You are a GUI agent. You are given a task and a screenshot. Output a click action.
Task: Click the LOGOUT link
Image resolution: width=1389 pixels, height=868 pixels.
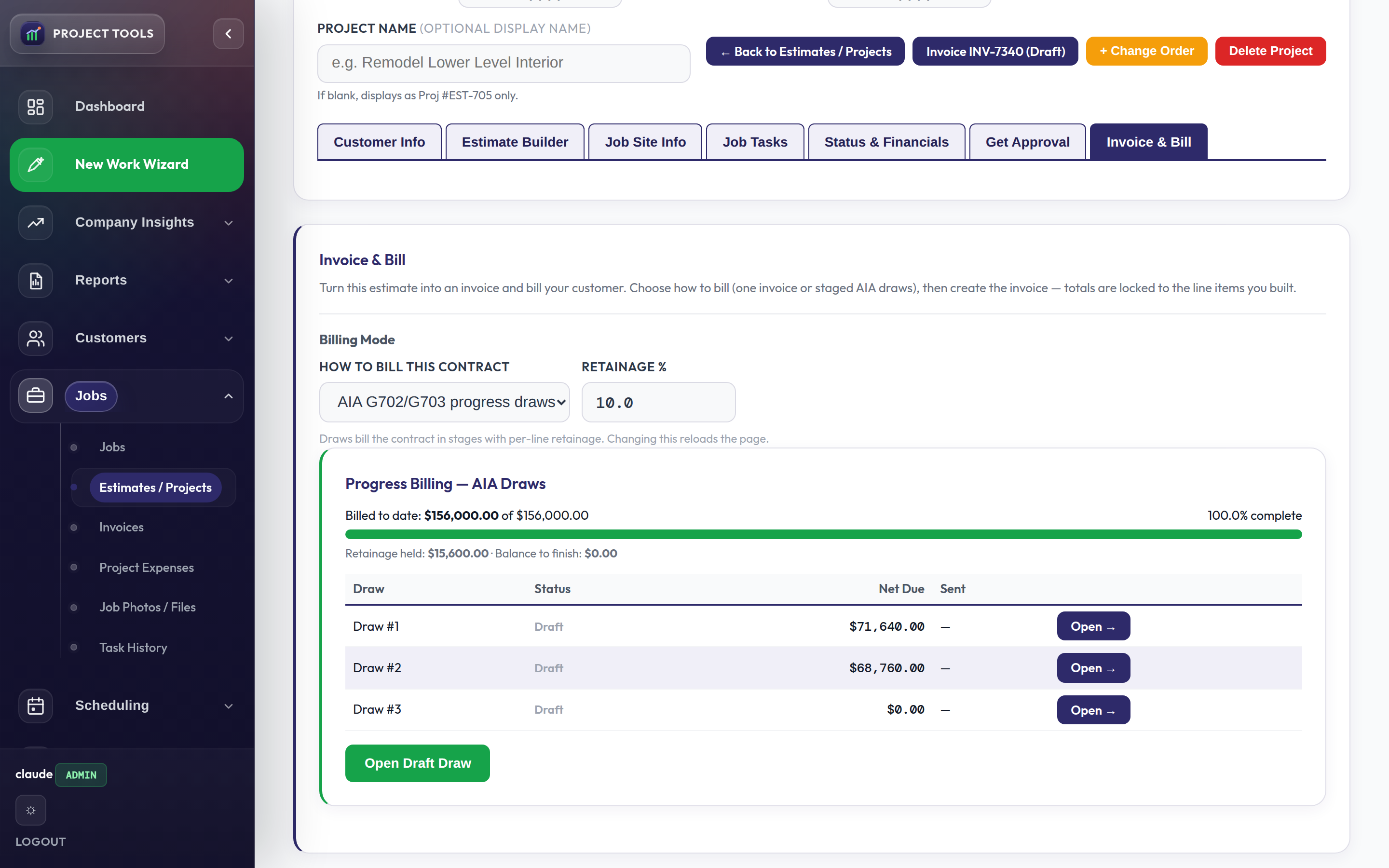click(41, 841)
